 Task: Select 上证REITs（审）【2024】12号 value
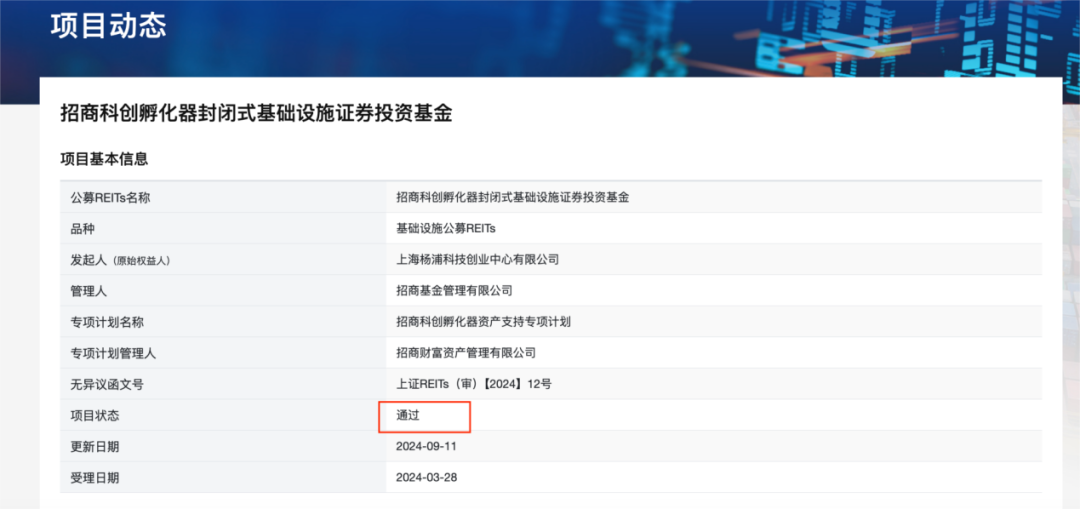point(474,384)
